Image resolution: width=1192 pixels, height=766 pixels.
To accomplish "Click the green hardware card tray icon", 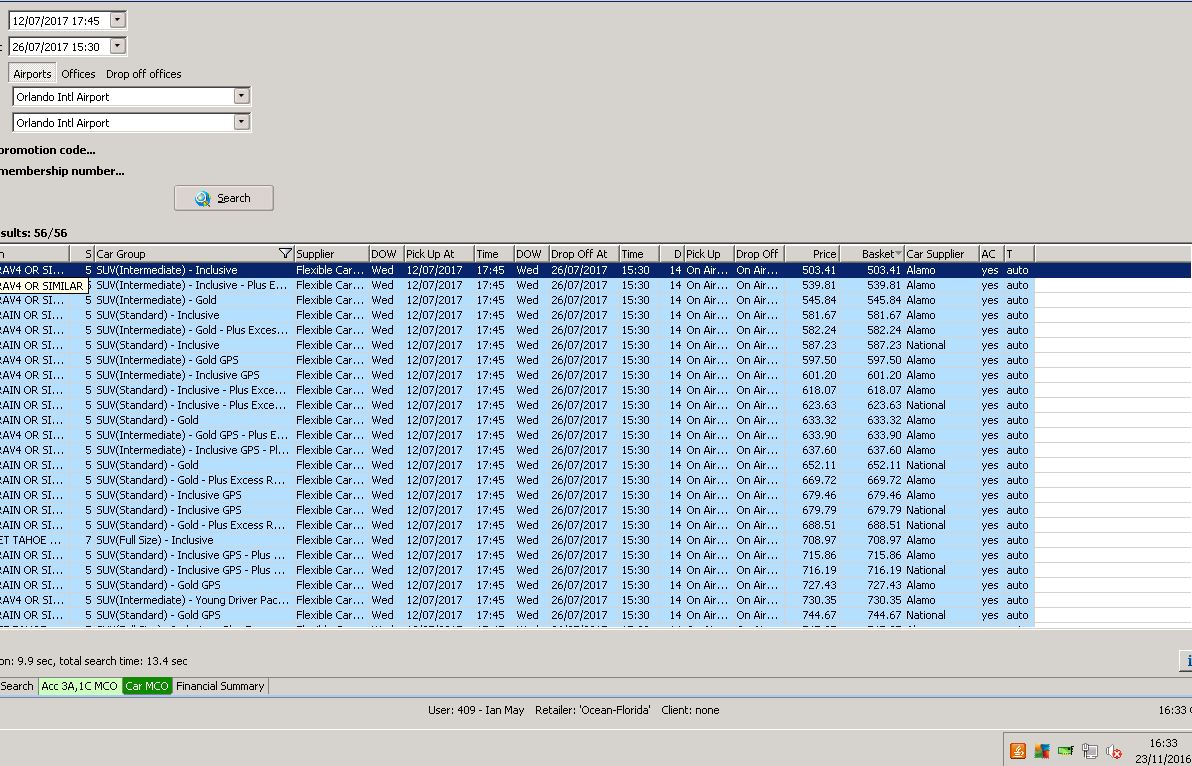I will point(1066,751).
